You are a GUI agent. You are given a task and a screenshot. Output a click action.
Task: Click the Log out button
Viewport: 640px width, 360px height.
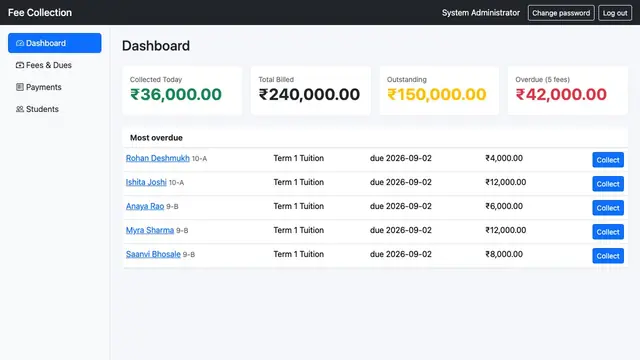coord(615,13)
